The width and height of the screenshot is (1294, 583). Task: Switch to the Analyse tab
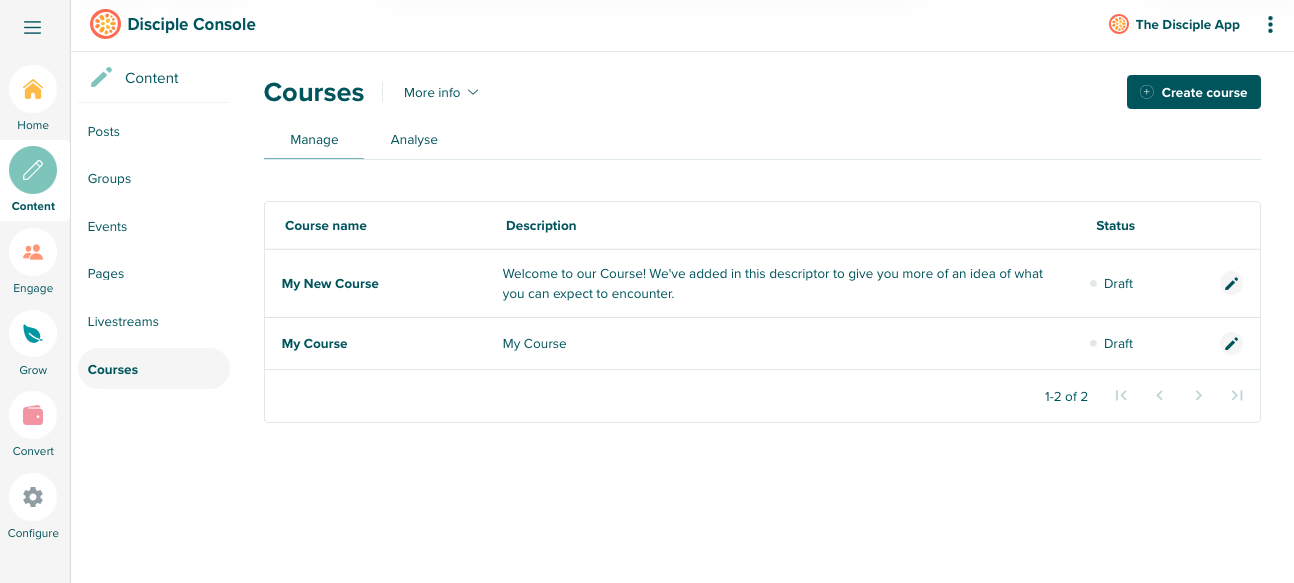coord(414,139)
